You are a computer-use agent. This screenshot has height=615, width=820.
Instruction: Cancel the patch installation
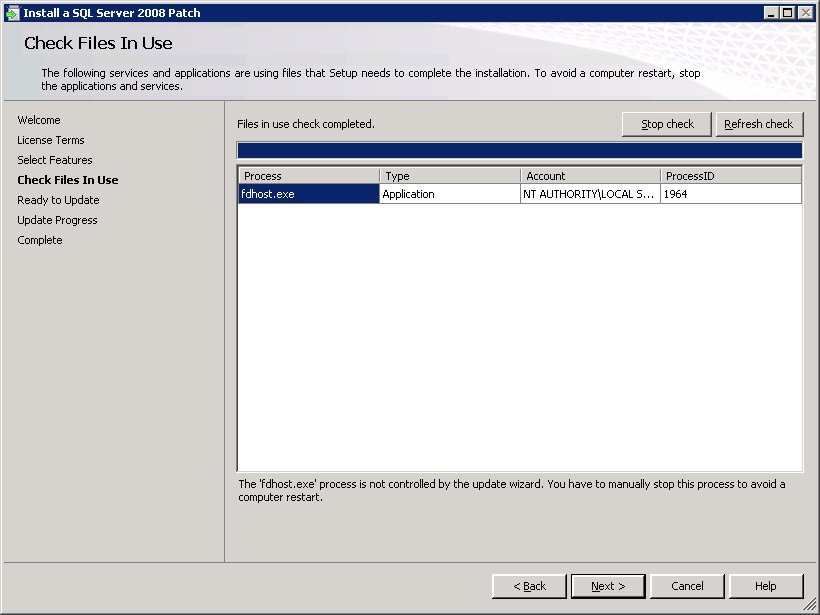coord(687,586)
